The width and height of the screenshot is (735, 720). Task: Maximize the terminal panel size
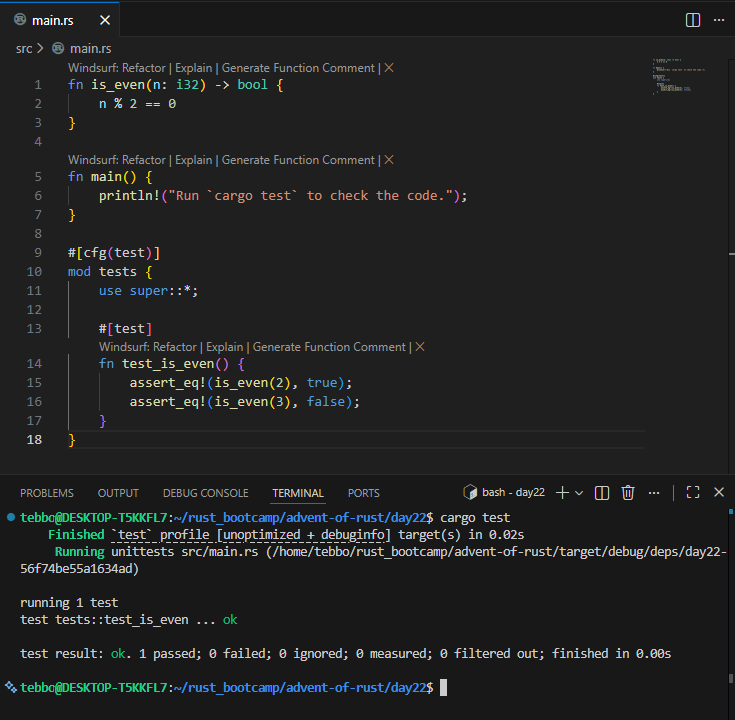click(693, 492)
